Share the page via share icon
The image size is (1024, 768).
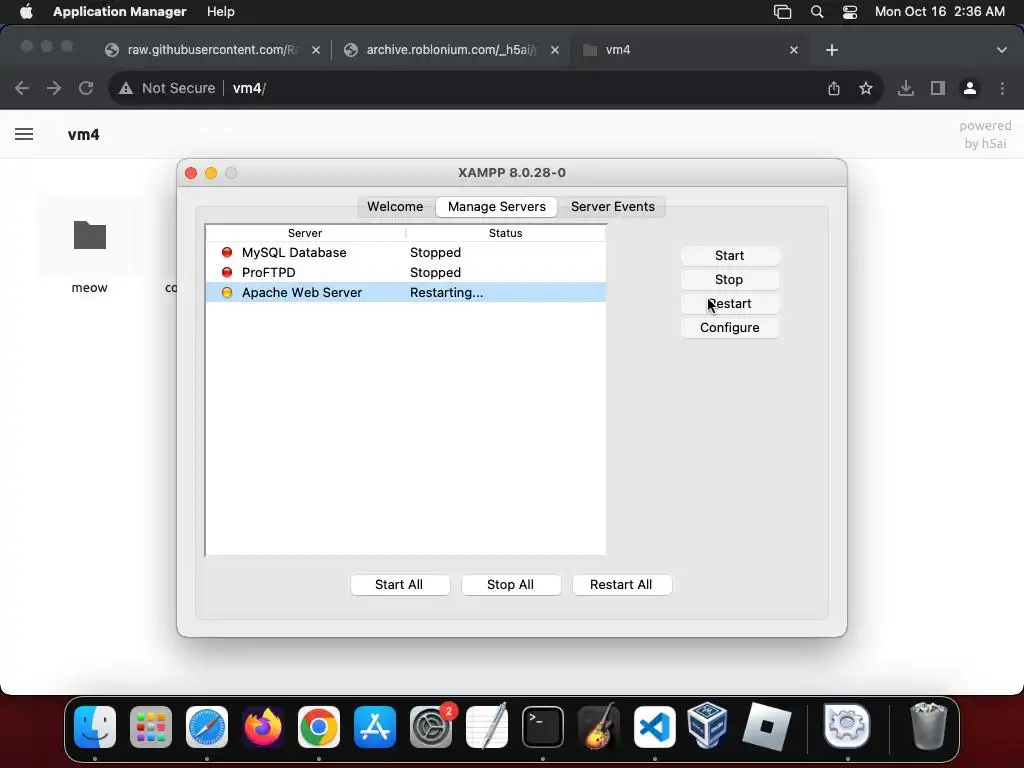[x=834, y=88]
